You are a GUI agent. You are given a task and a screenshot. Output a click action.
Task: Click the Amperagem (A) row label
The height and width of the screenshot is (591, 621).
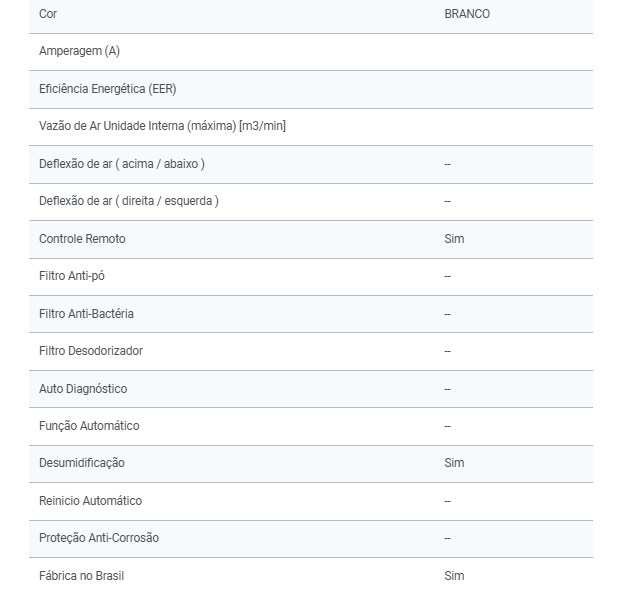click(x=79, y=51)
